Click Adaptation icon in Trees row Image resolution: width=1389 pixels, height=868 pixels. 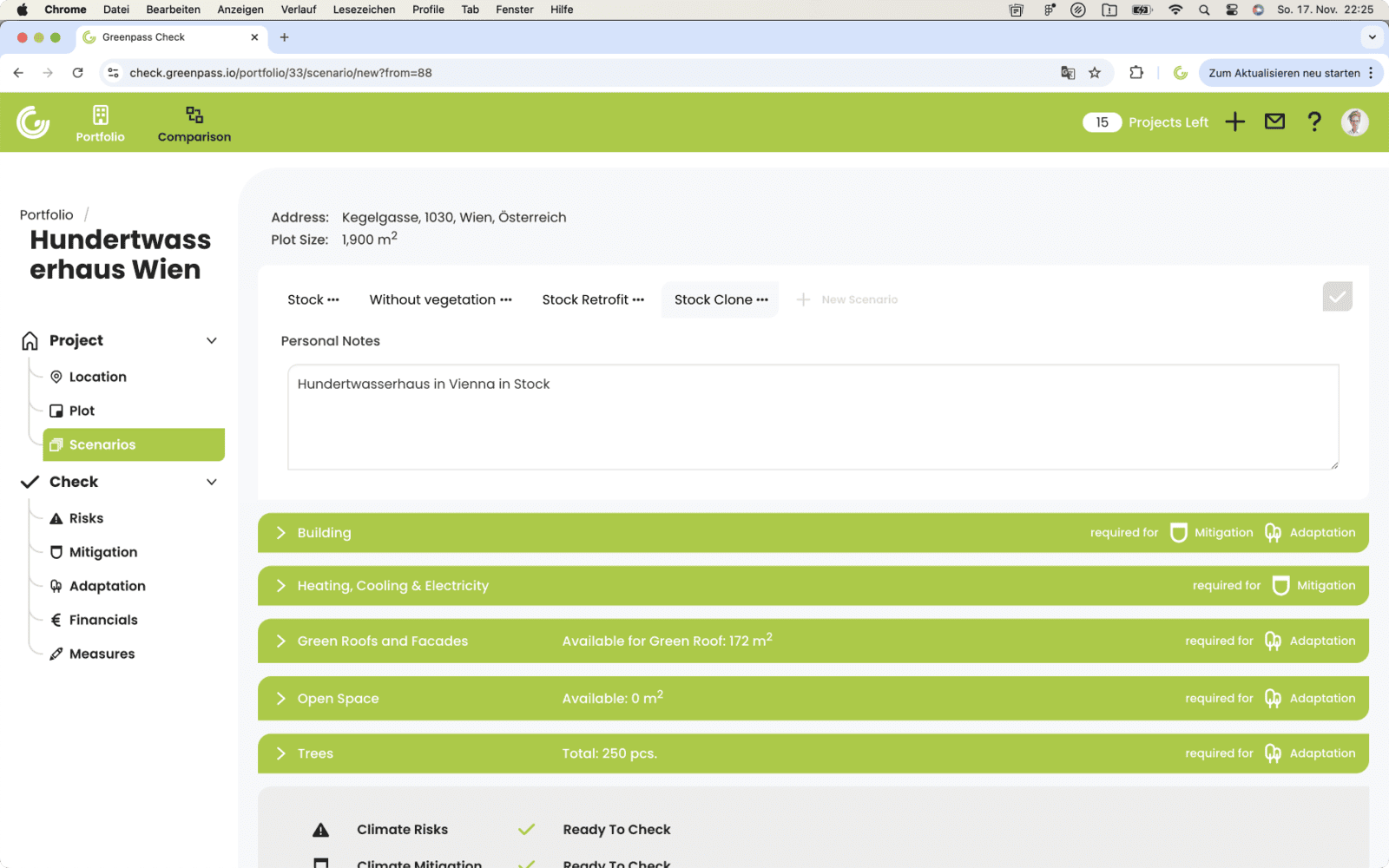pos(1273,753)
